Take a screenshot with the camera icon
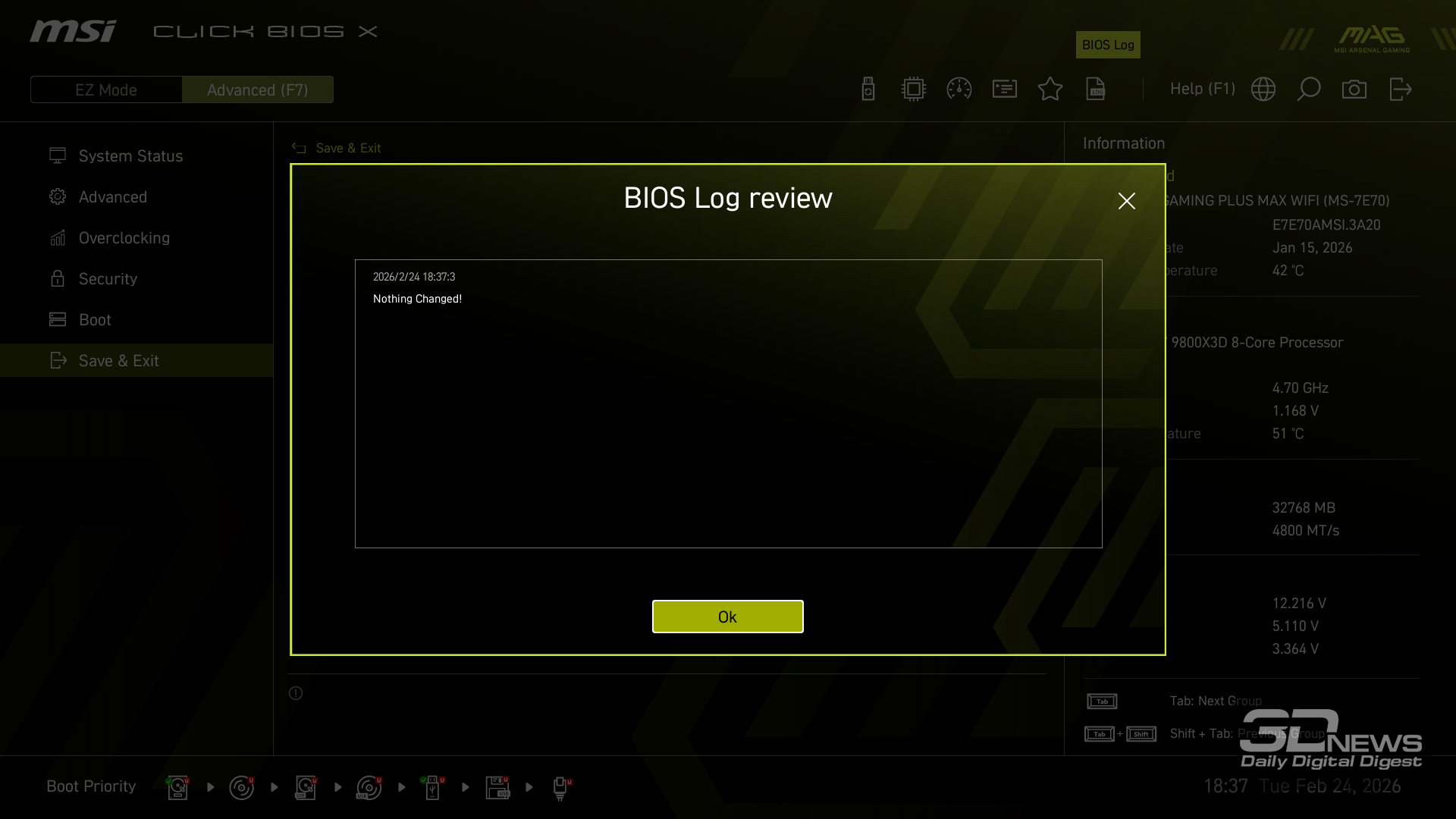 click(x=1354, y=89)
